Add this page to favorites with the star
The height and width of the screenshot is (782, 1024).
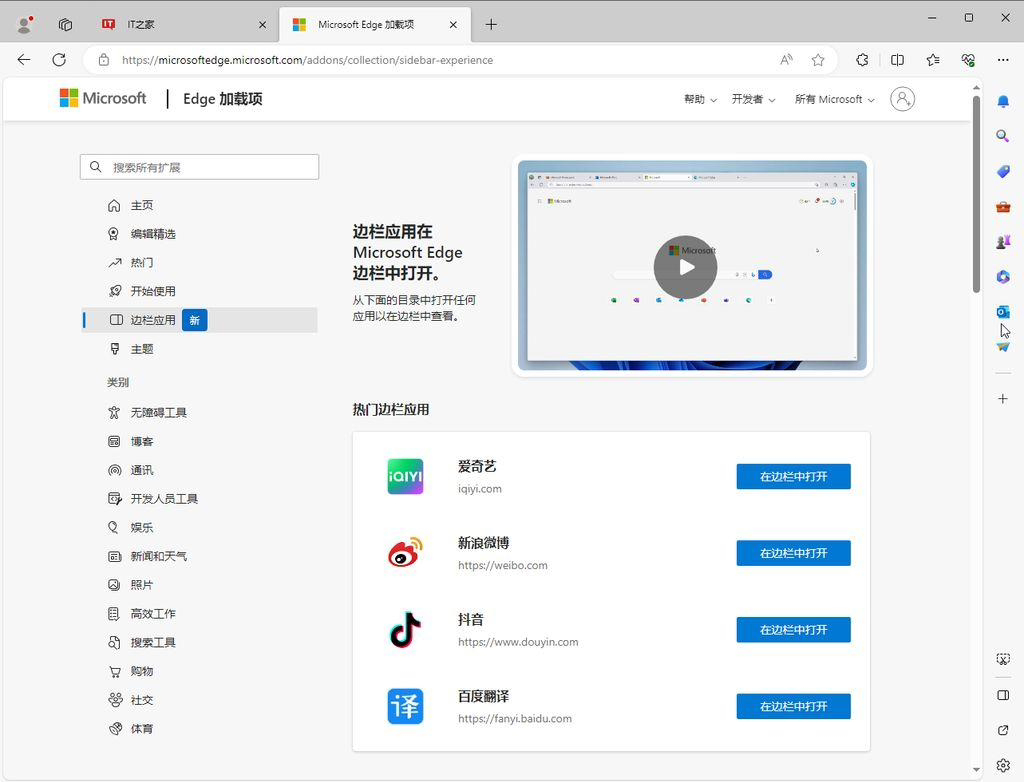[x=818, y=60]
